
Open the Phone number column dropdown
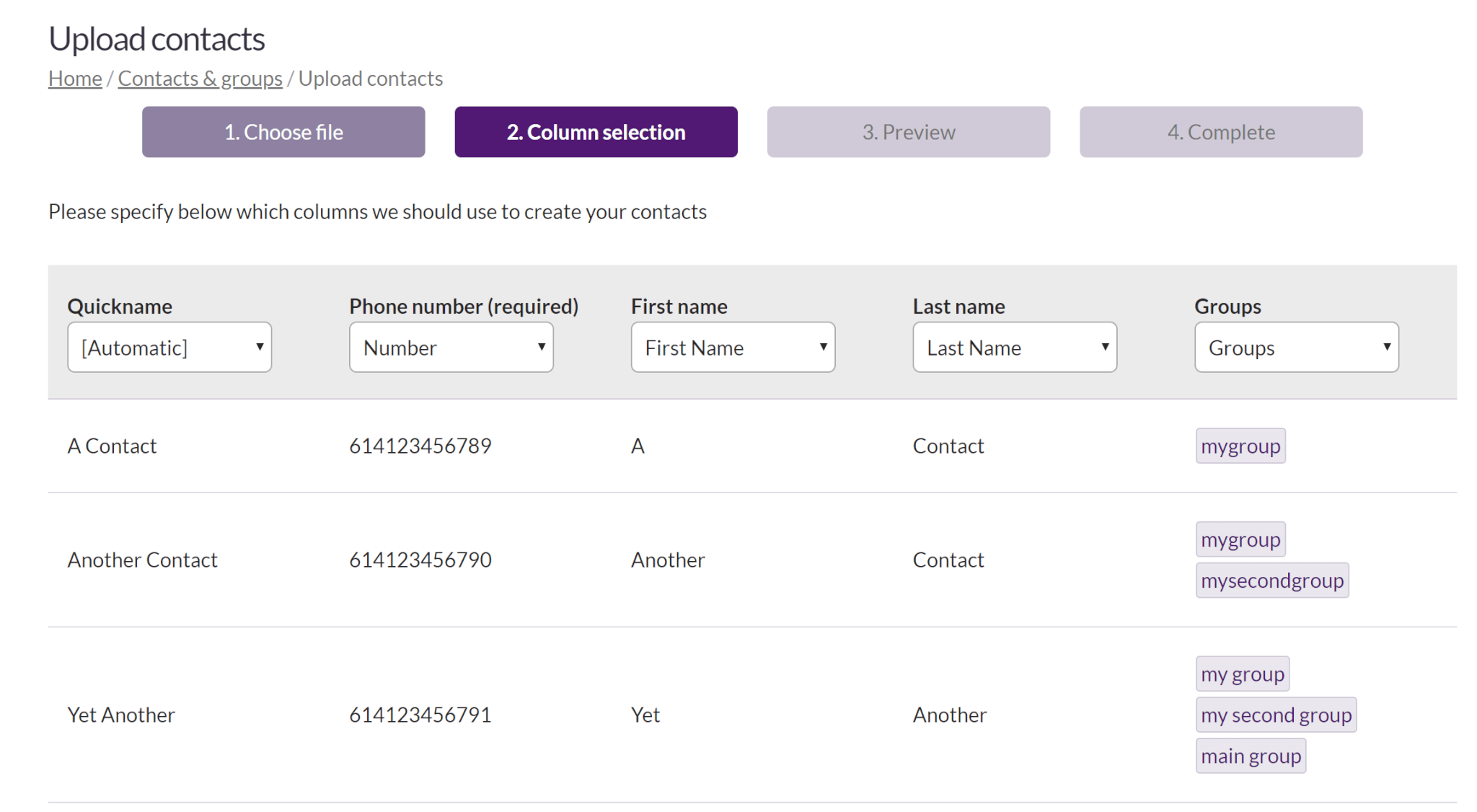(x=451, y=347)
